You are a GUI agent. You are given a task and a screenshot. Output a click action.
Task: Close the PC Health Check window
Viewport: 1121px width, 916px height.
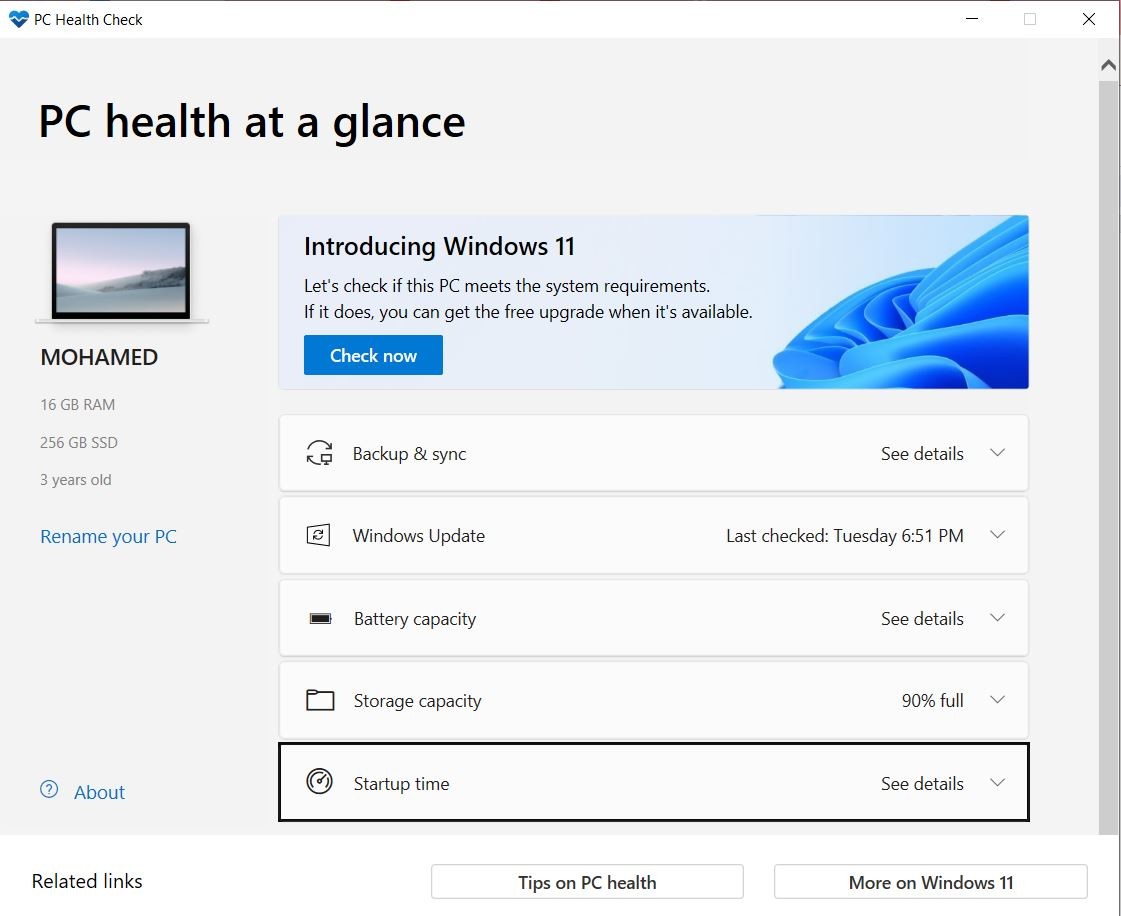pyautogui.click(x=1089, y=19)
